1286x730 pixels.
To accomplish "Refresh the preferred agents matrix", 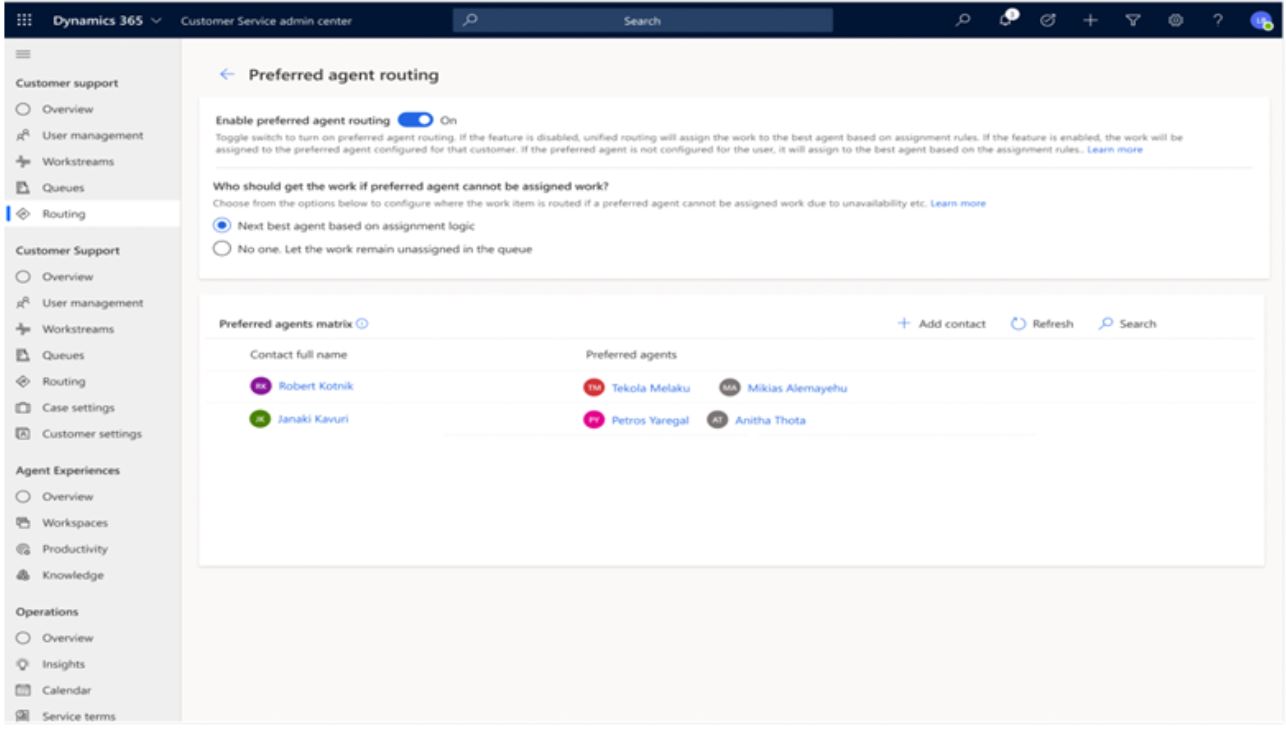I will (x=1042, y=324).
